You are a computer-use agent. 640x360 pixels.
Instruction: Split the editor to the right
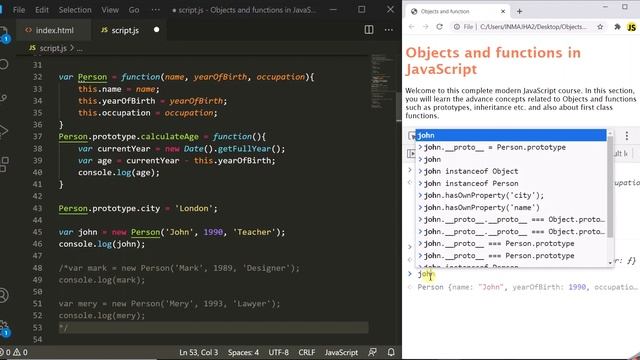click(x=369, y=29)
